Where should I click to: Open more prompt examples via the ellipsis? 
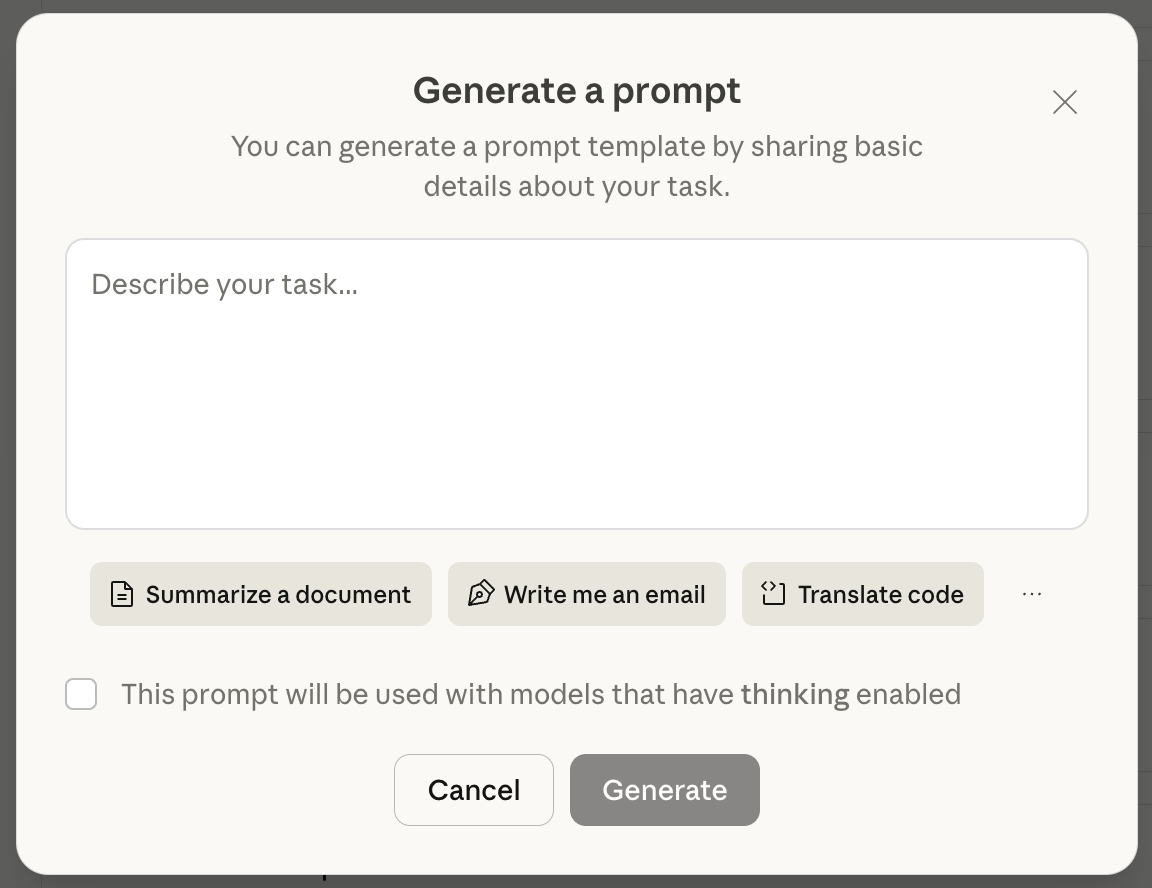(1031, 594)
